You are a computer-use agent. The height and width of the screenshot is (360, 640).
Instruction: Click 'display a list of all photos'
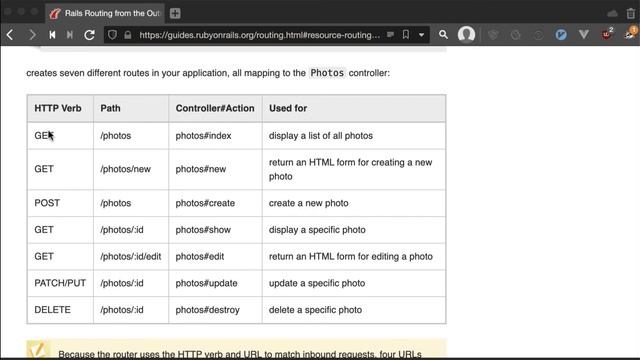pos(321,136)
